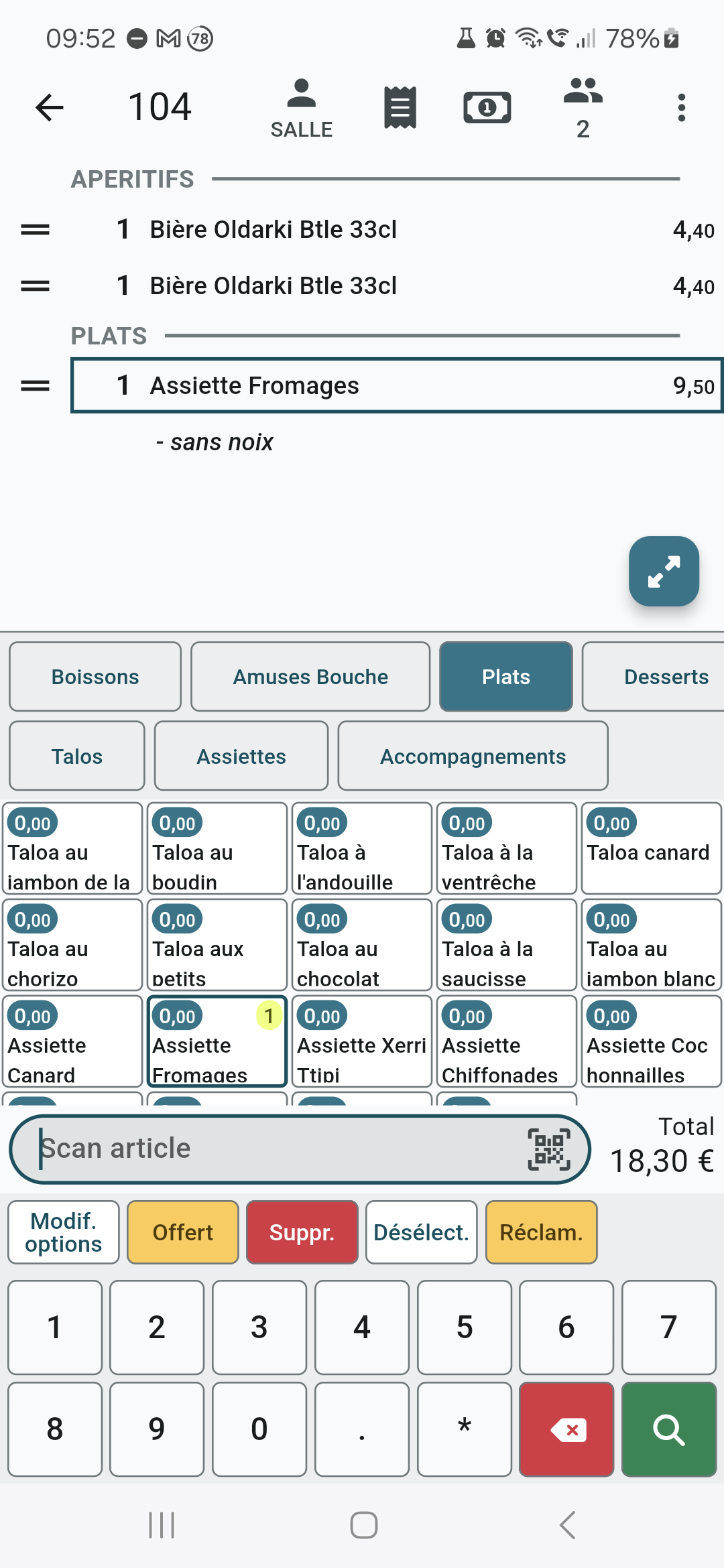Open Modif. options for selected item
Screen dimensions: 724x1568
tap(64, 1232)
